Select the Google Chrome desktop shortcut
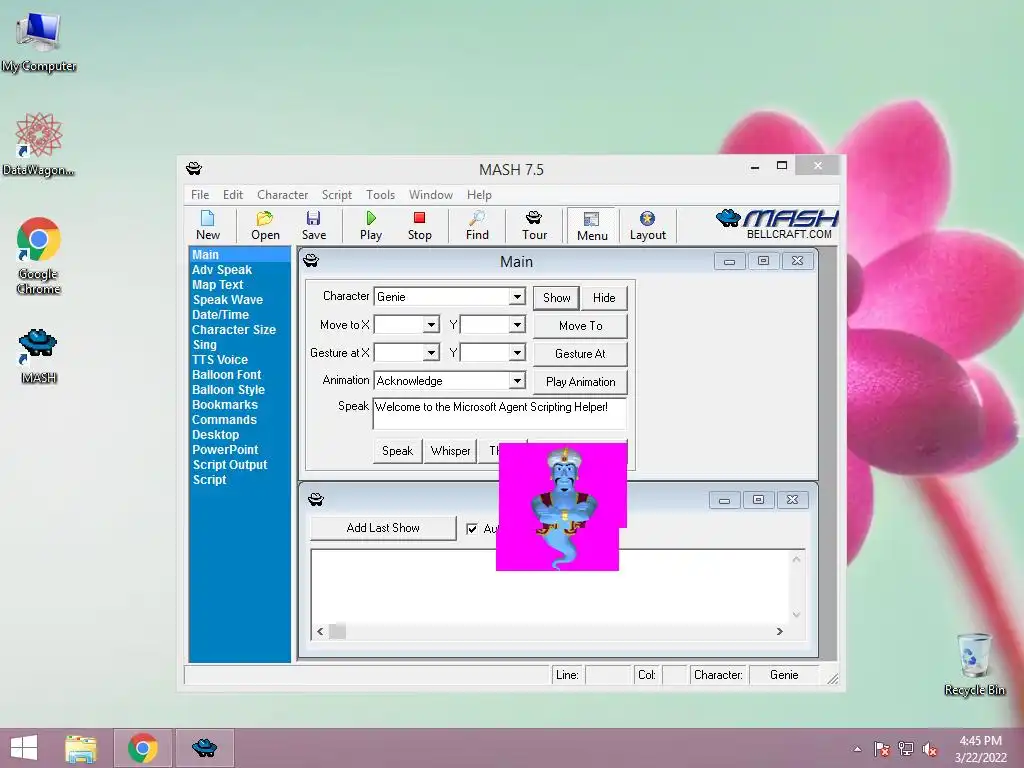 click(x=39, y=256)
